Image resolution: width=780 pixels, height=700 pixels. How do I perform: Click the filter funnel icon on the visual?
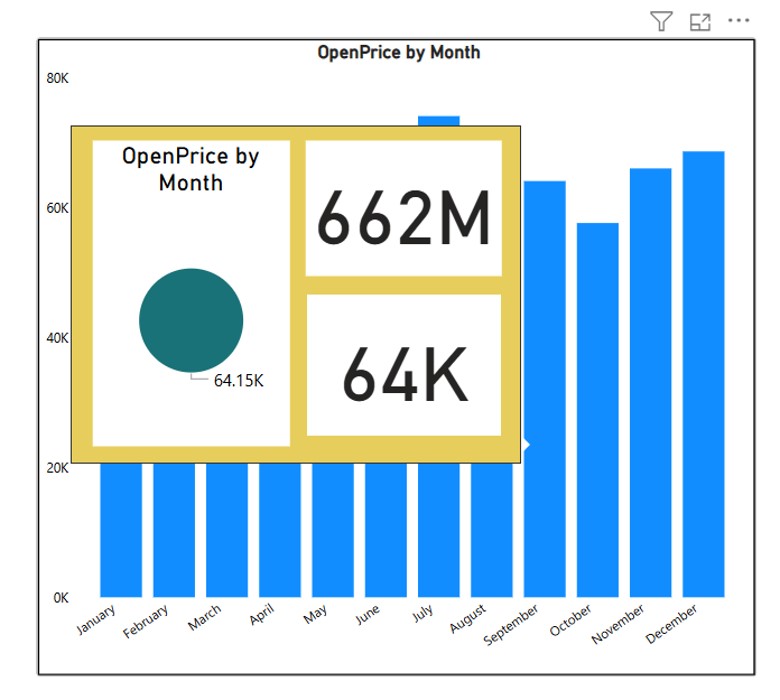click(661, 21)
